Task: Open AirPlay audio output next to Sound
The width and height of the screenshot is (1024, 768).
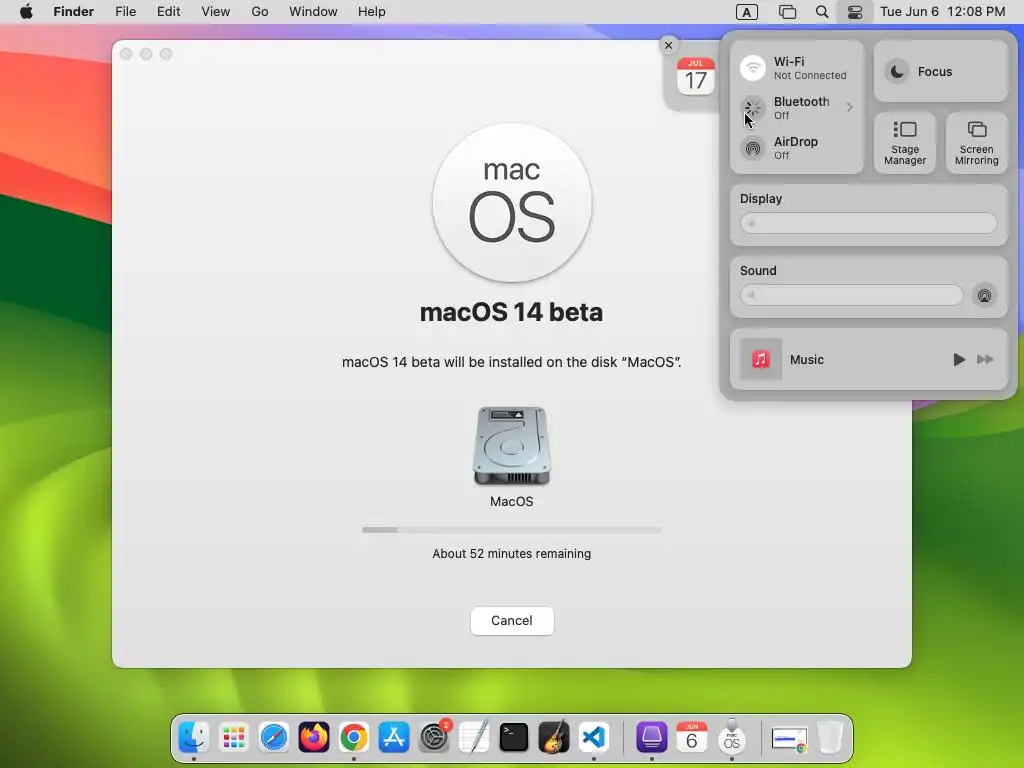Action: click(x=984, y=295)
